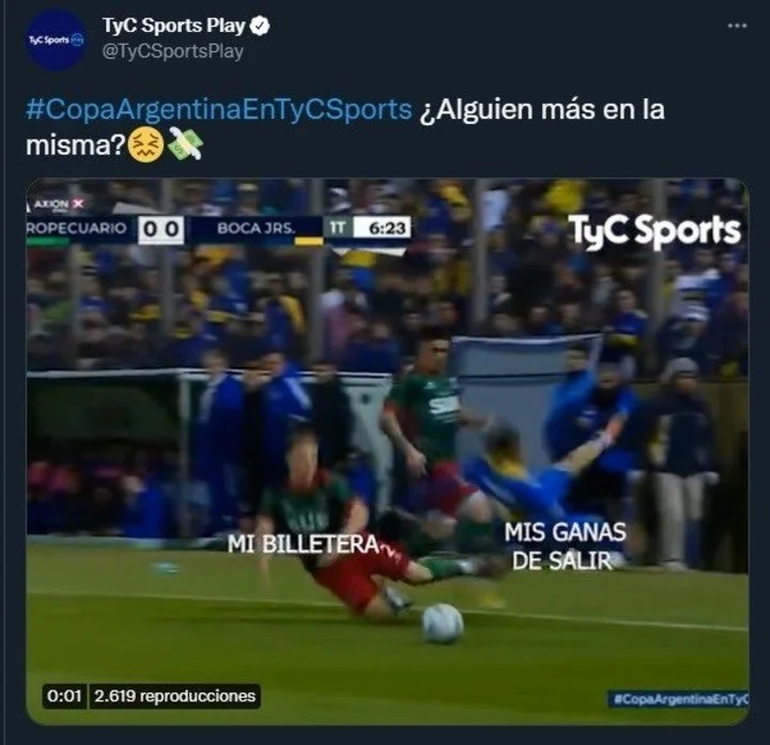The height and width of the screenshot is (745, 770).
Task: Click the 2.619 reproducciones view counter
Action: click(175, 696)
